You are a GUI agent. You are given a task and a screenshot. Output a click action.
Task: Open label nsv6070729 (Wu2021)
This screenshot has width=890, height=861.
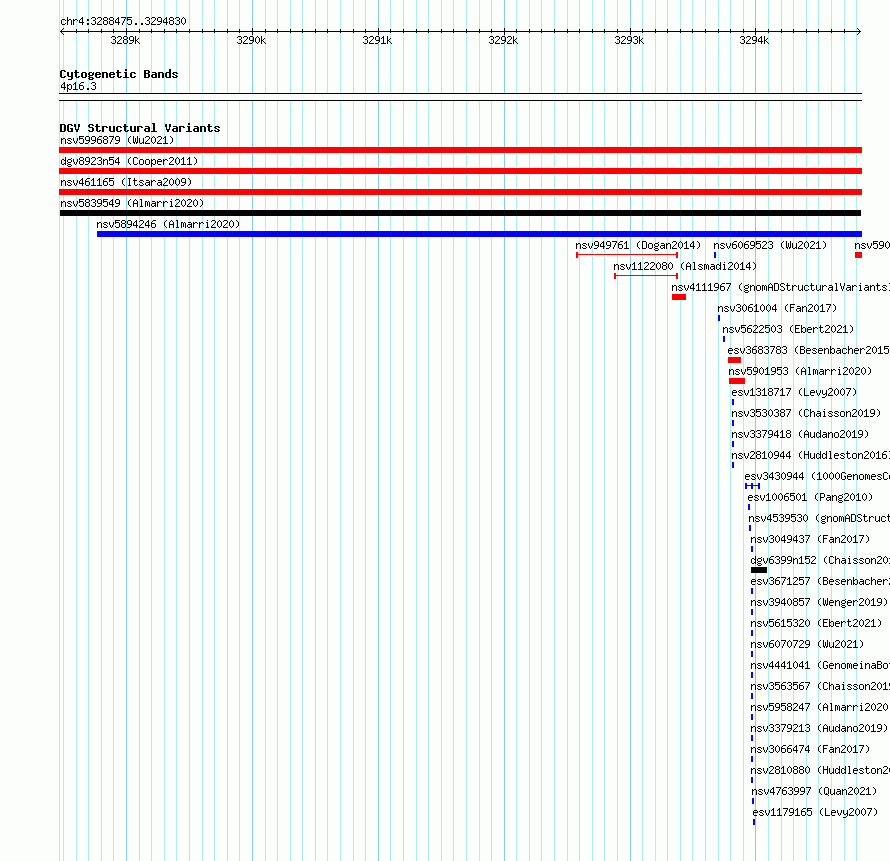click(x=807, y=644)
